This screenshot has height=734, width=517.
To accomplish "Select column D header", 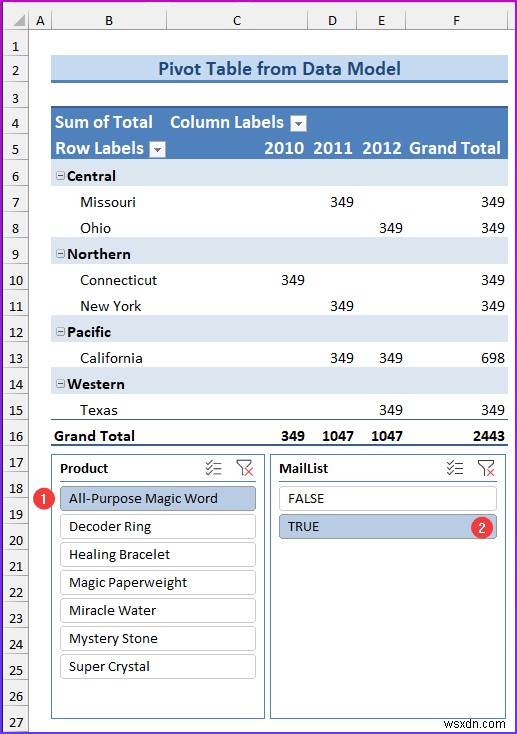I will click(x=332, y=20).
